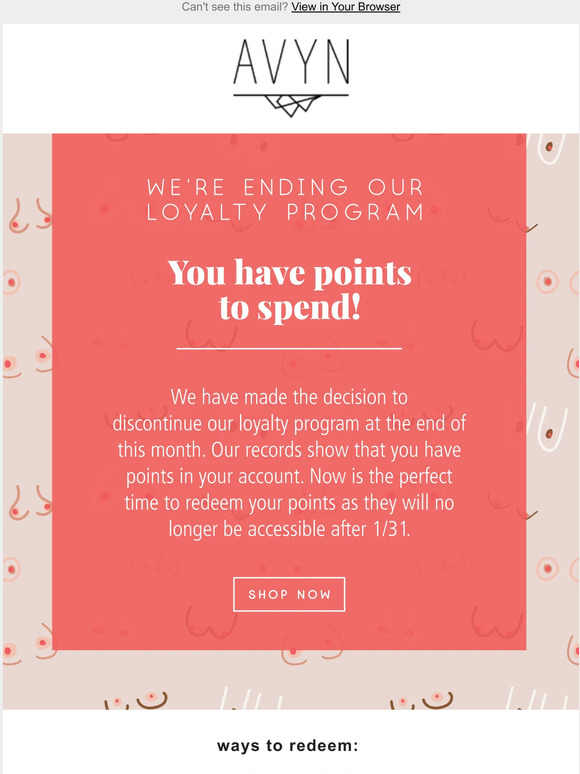Click the letter "N" in AVYN logo
580x774 pixels.
[339, 62]
